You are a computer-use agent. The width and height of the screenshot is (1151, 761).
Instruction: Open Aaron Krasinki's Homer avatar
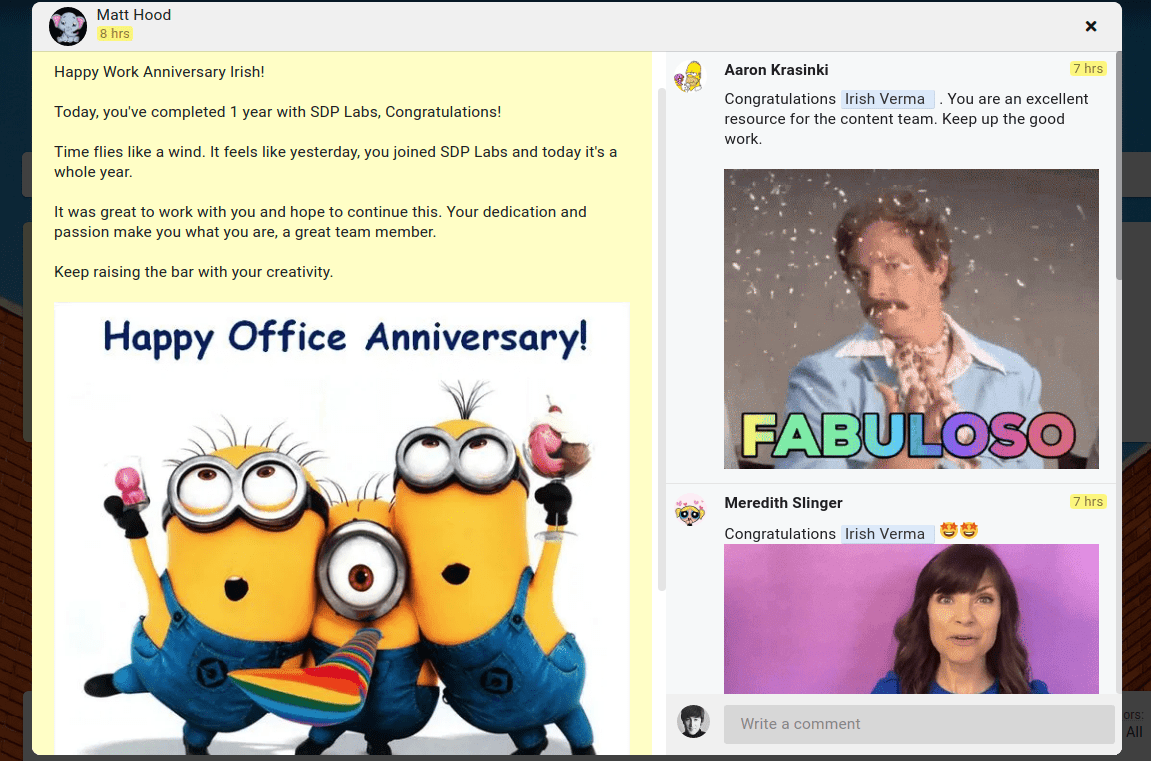689,76
